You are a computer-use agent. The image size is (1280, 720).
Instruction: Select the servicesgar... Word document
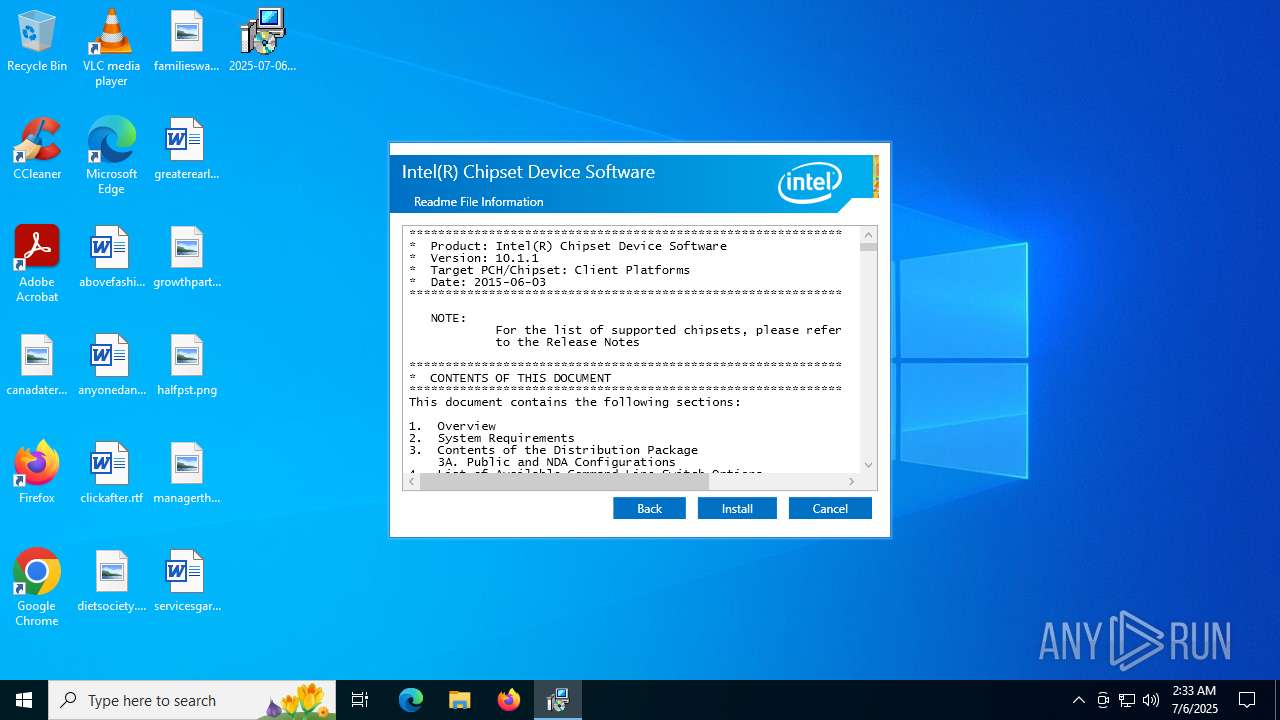[x=186, y=582]
